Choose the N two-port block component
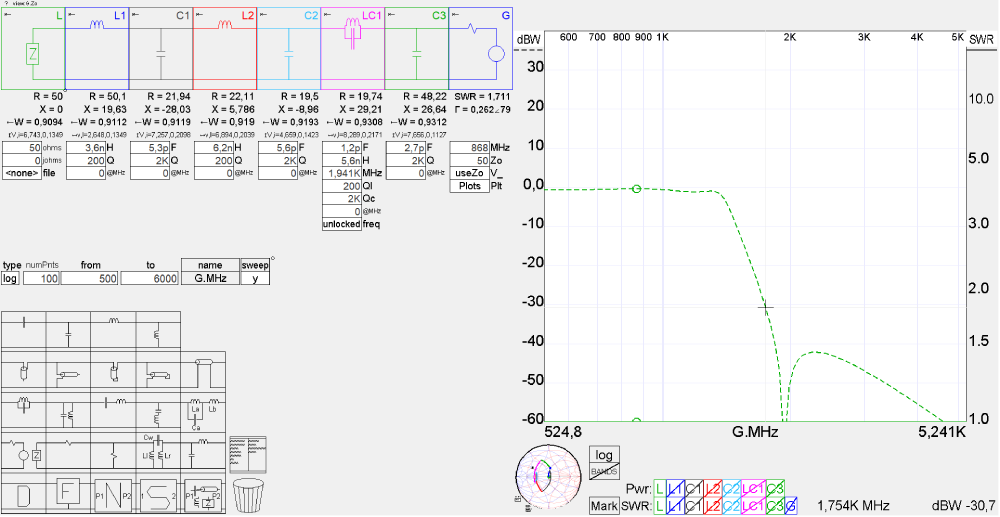 113,494
